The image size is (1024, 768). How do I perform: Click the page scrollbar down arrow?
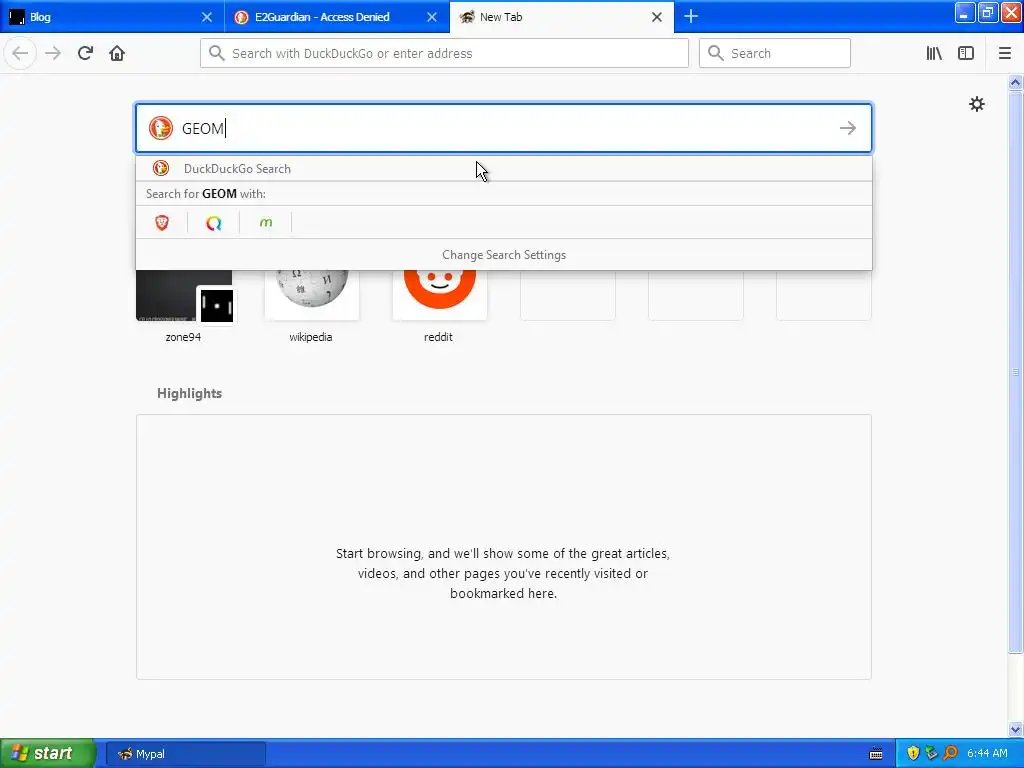tap(1015, 729)
